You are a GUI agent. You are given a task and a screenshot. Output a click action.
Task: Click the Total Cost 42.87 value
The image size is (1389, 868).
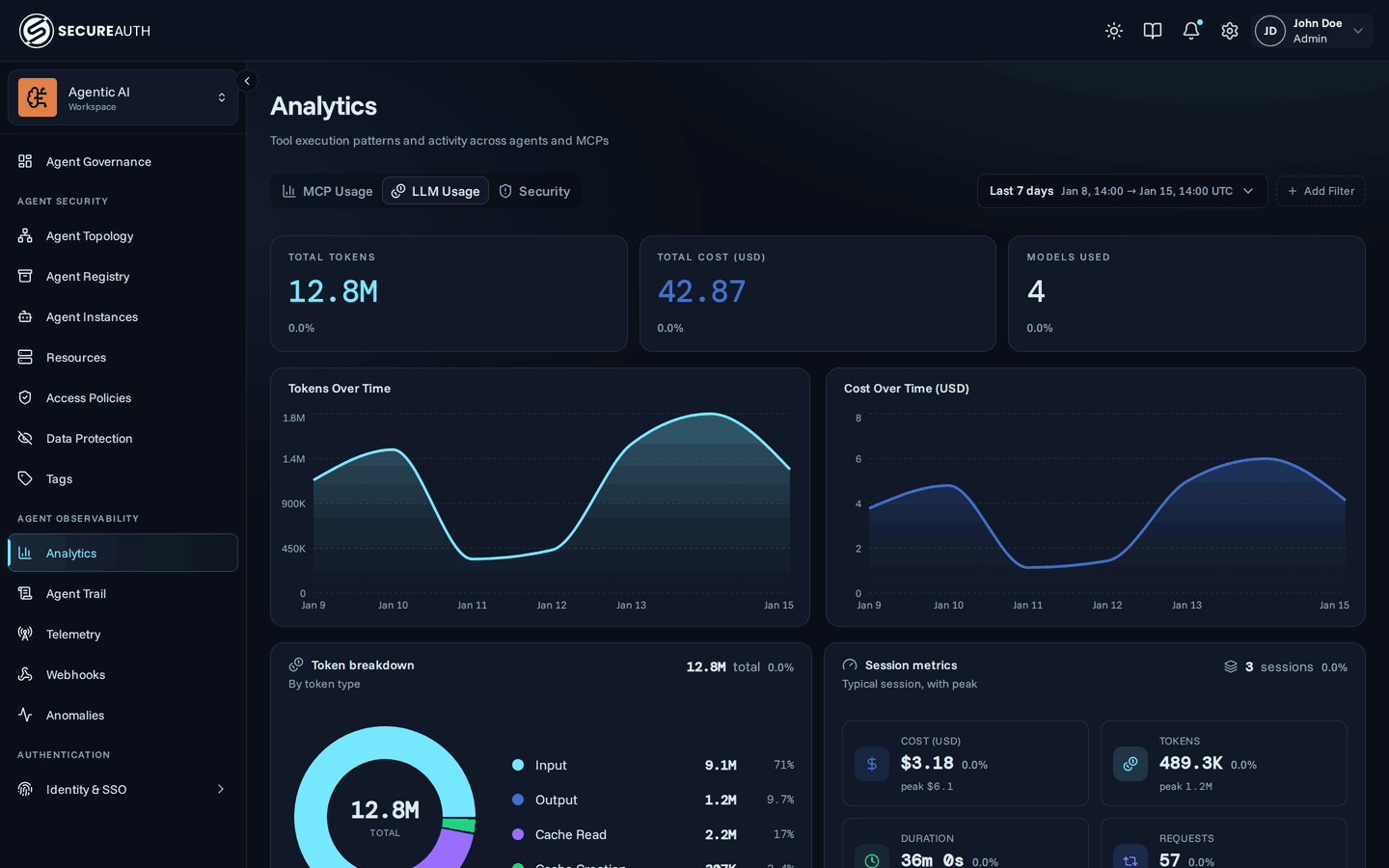(701, 291)
